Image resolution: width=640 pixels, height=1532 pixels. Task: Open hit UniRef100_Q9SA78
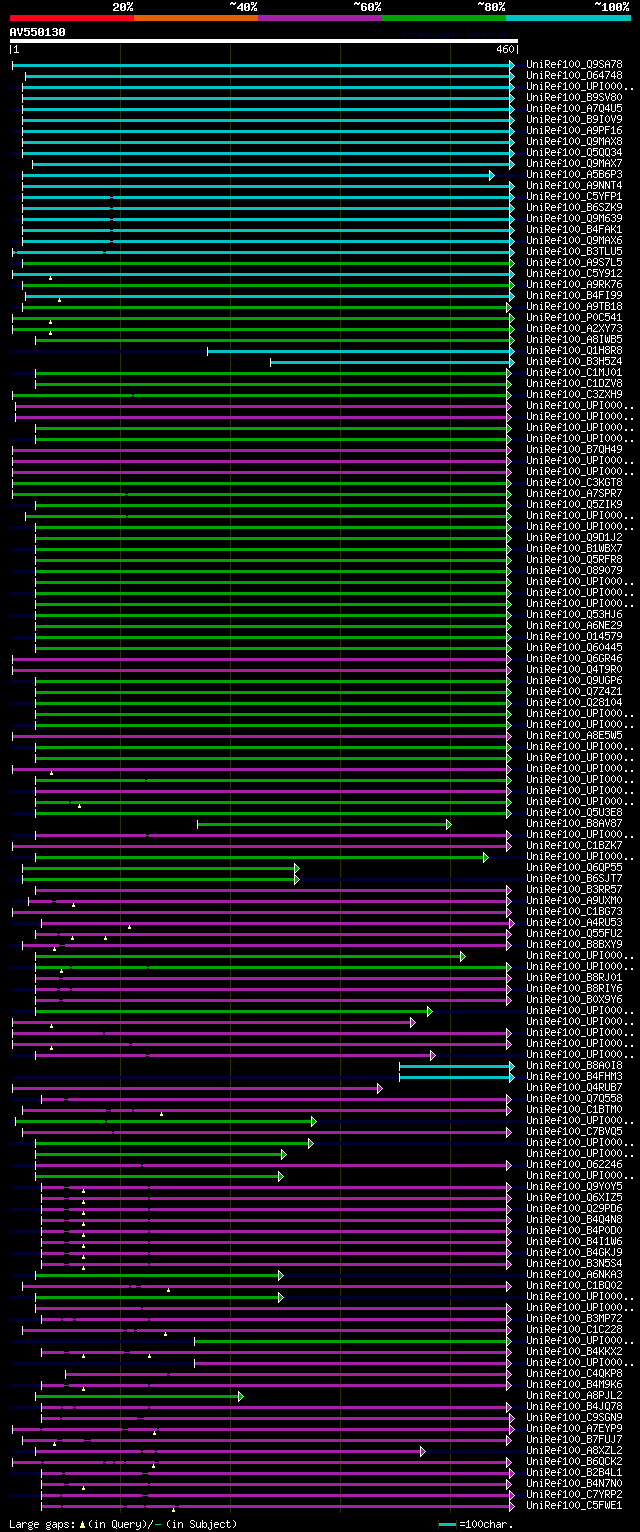[574, 64]
